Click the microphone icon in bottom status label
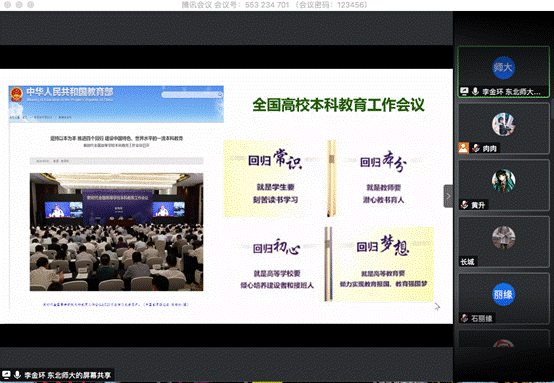 (17, 375)
